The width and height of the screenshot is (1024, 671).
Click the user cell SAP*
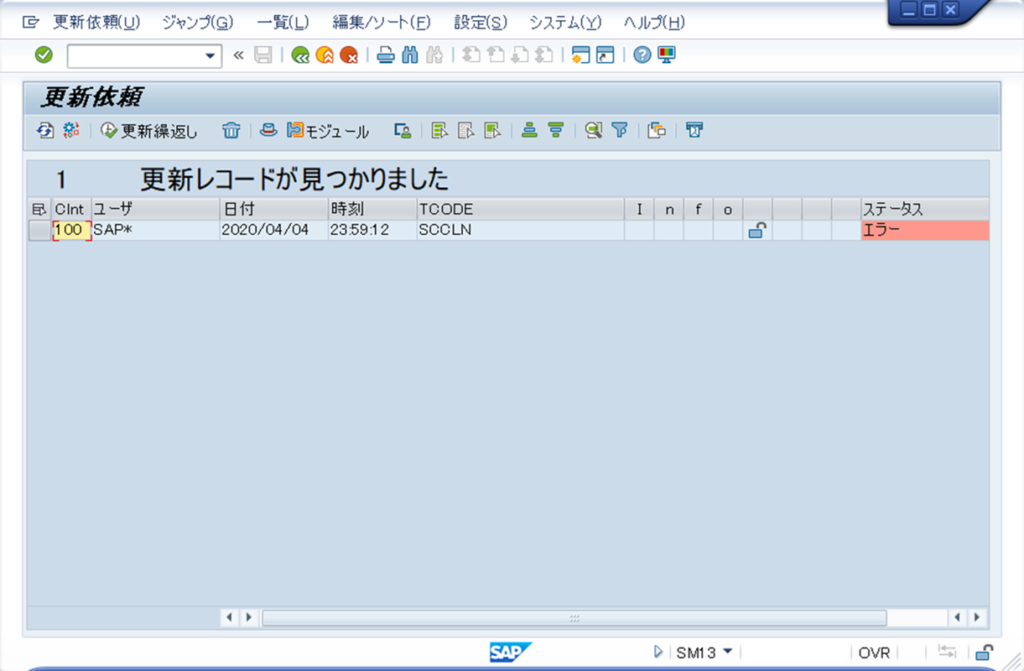click(155, 230)
